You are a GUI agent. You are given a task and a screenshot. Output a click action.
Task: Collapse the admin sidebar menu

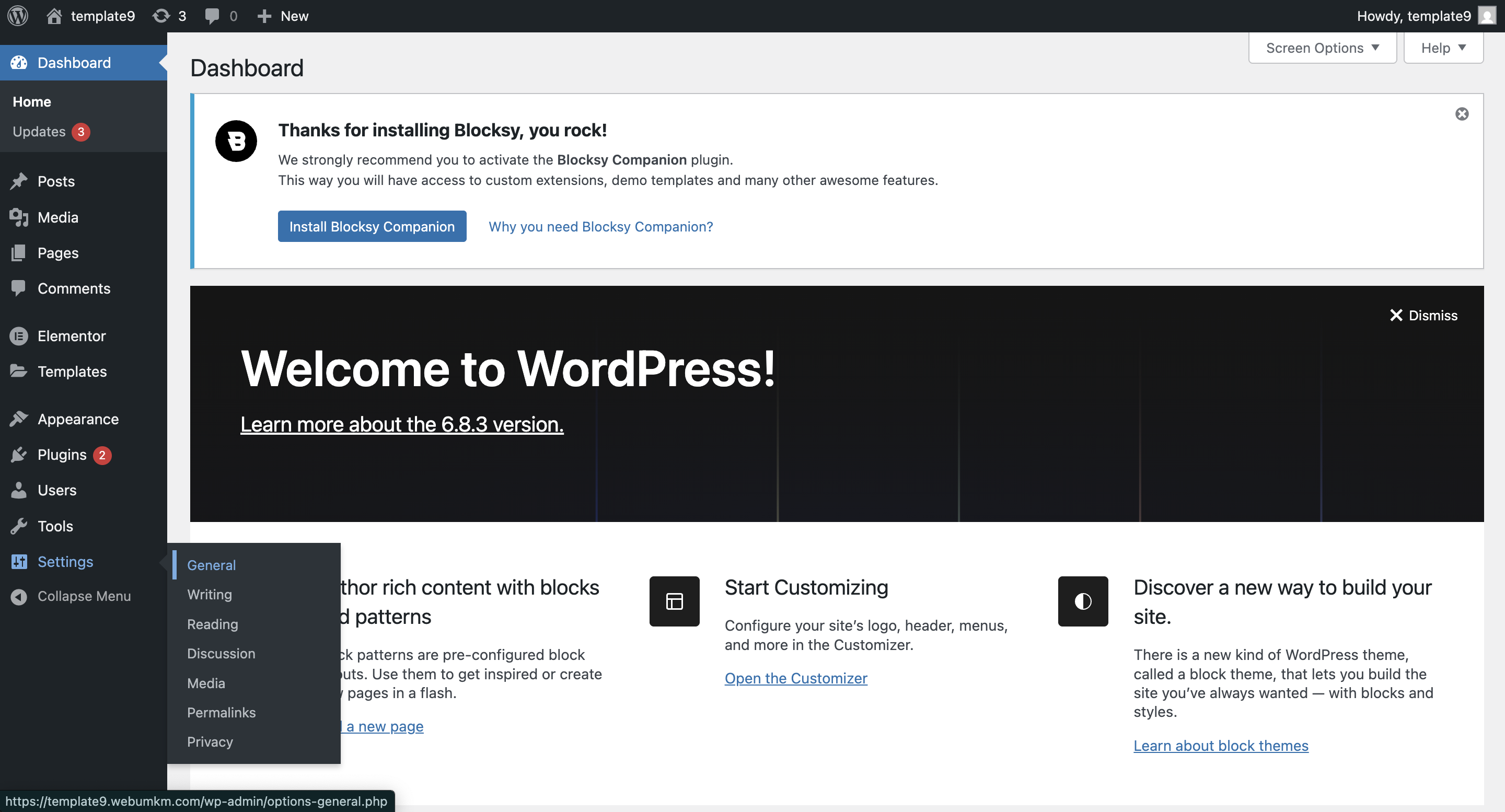[84, 596]
